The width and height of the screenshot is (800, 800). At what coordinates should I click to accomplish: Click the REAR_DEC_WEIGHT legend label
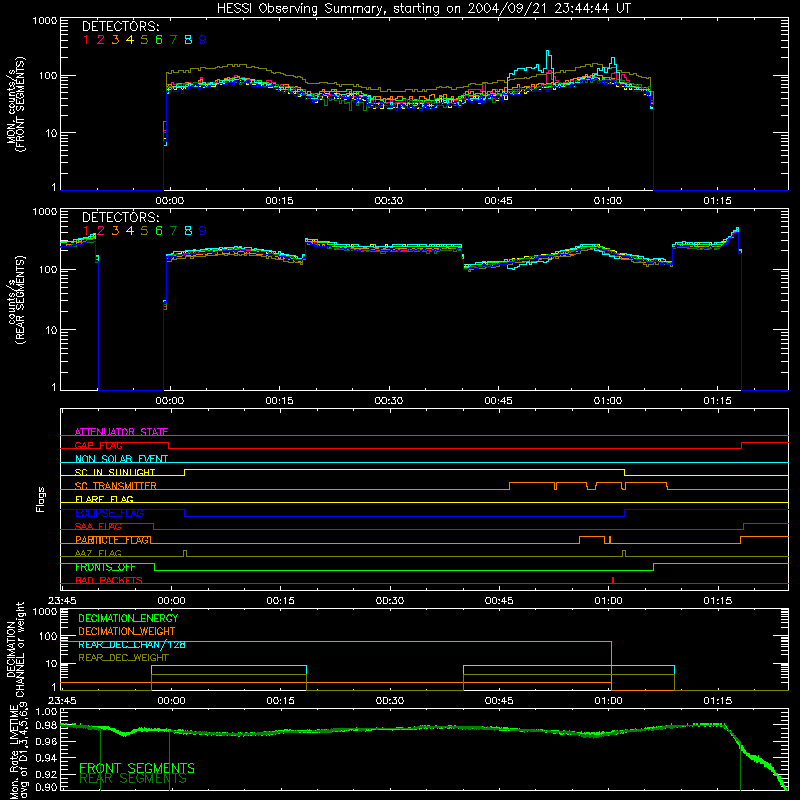tap(123, 658)
